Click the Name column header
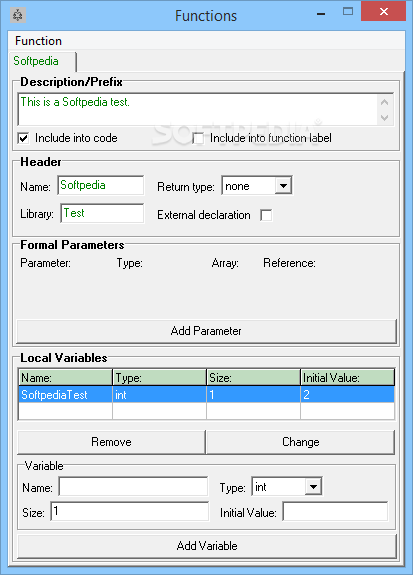 click(65, 377)
